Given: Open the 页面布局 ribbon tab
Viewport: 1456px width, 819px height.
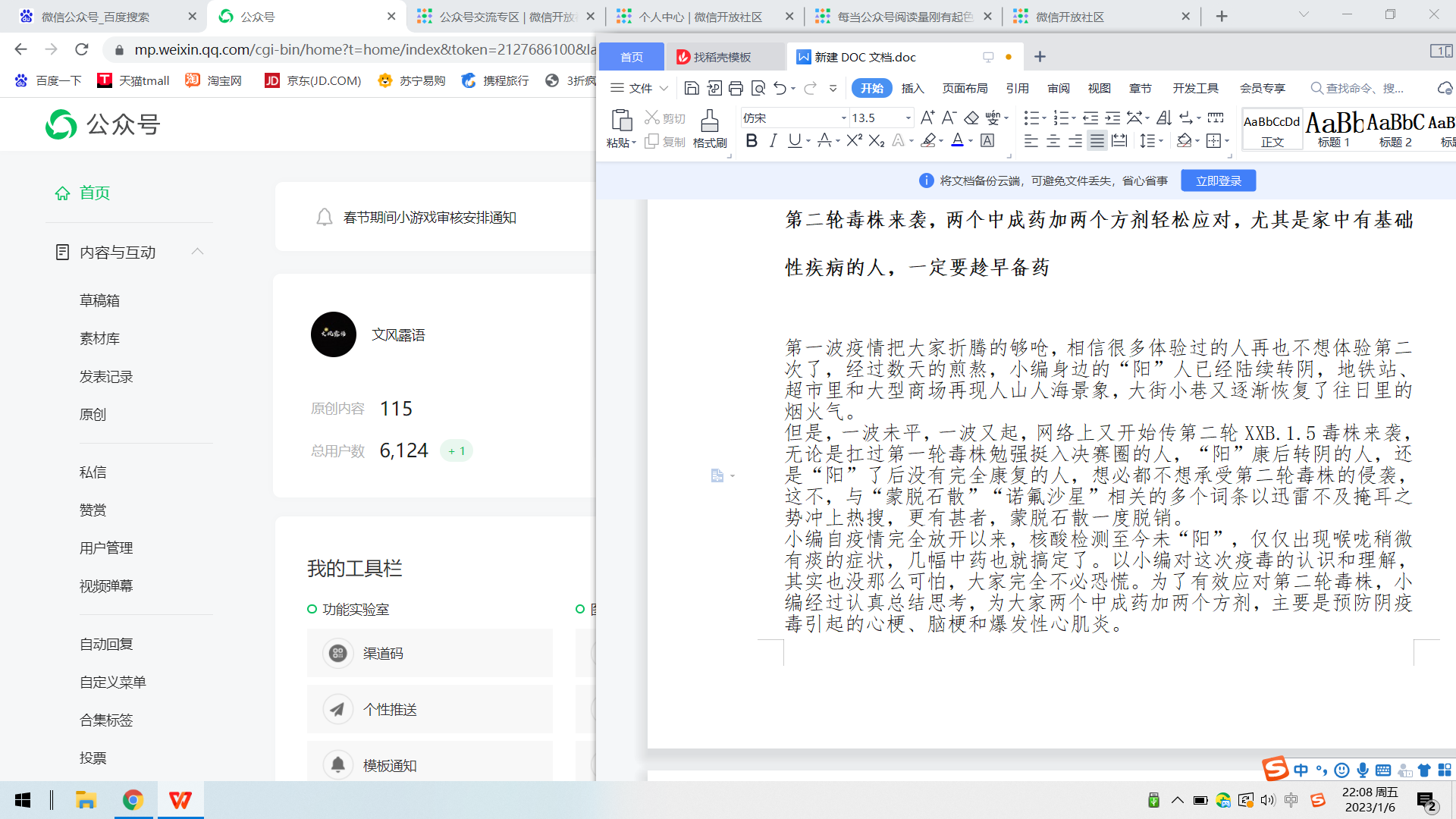Looking at the screenshot, I should 965,89.
